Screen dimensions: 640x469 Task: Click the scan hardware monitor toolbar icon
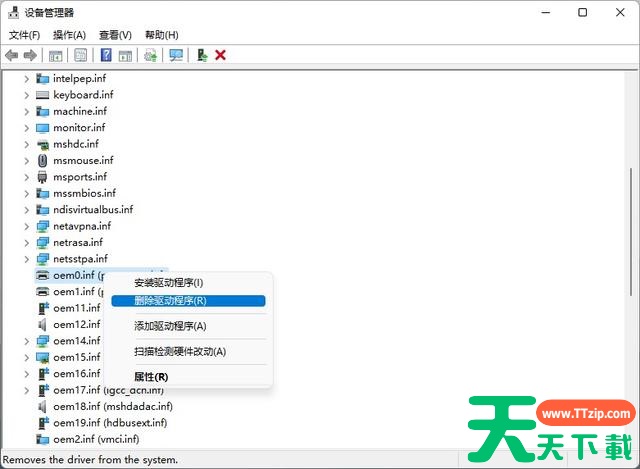(x=176, y=55)
